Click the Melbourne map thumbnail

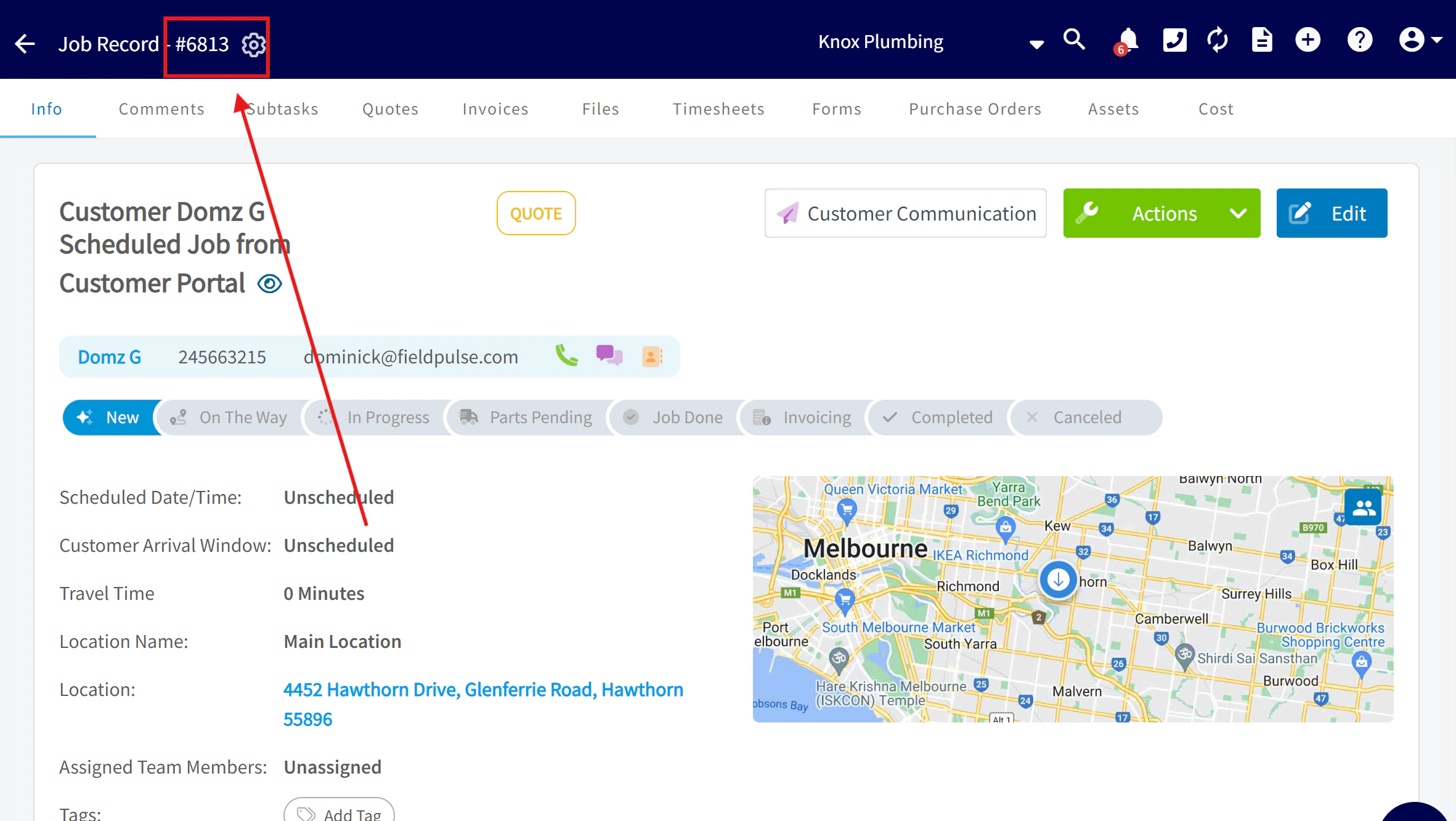tap(1073, 599)
